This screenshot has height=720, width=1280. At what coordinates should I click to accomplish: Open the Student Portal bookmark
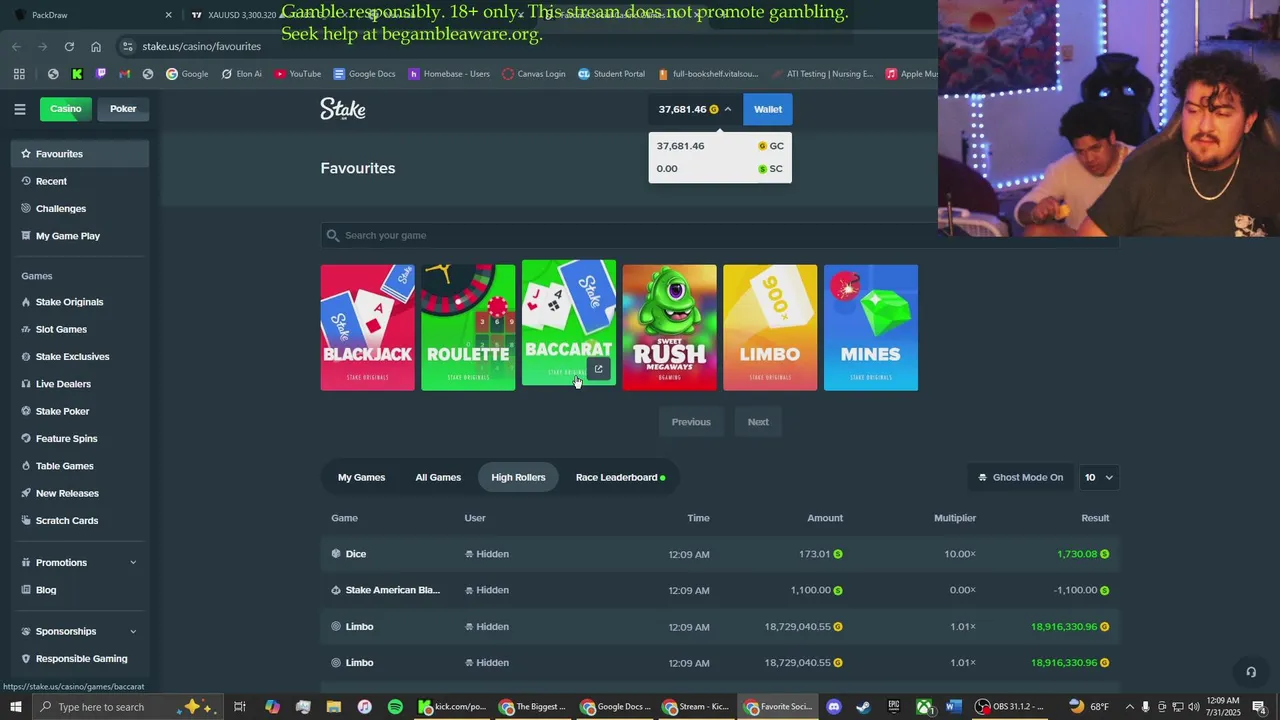point(611,74)
